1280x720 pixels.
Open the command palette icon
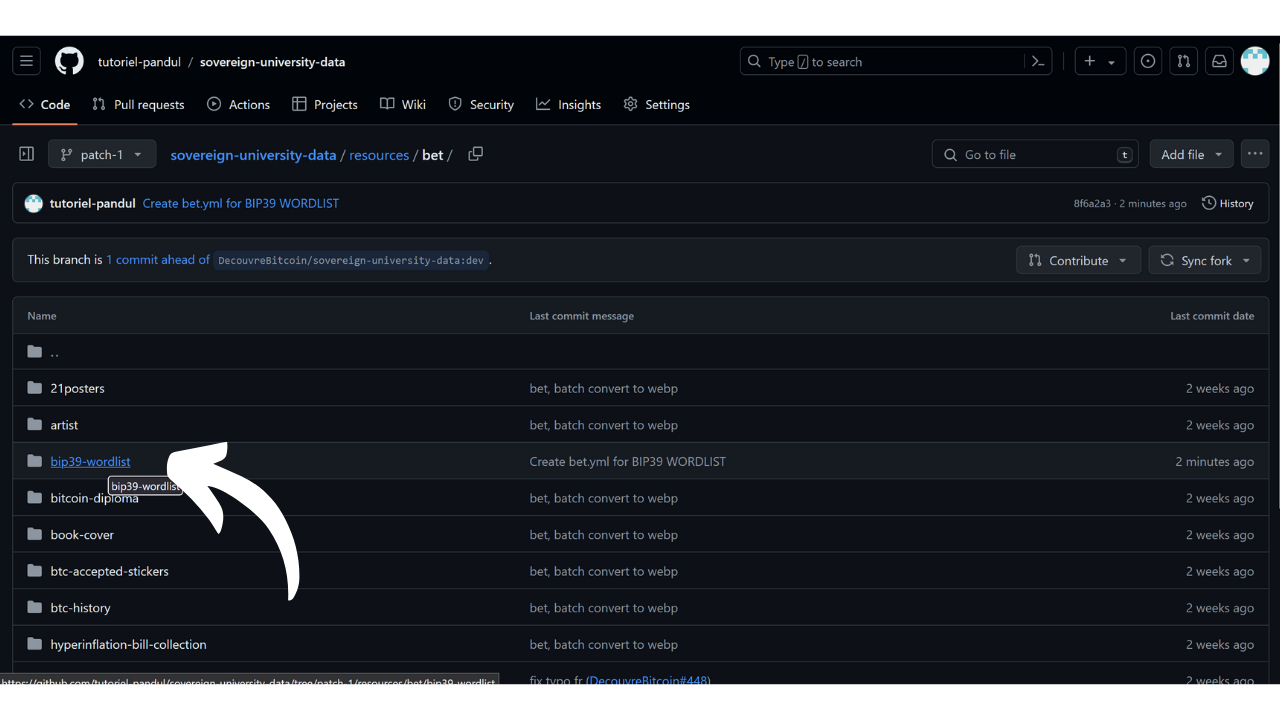point(1038,61)
